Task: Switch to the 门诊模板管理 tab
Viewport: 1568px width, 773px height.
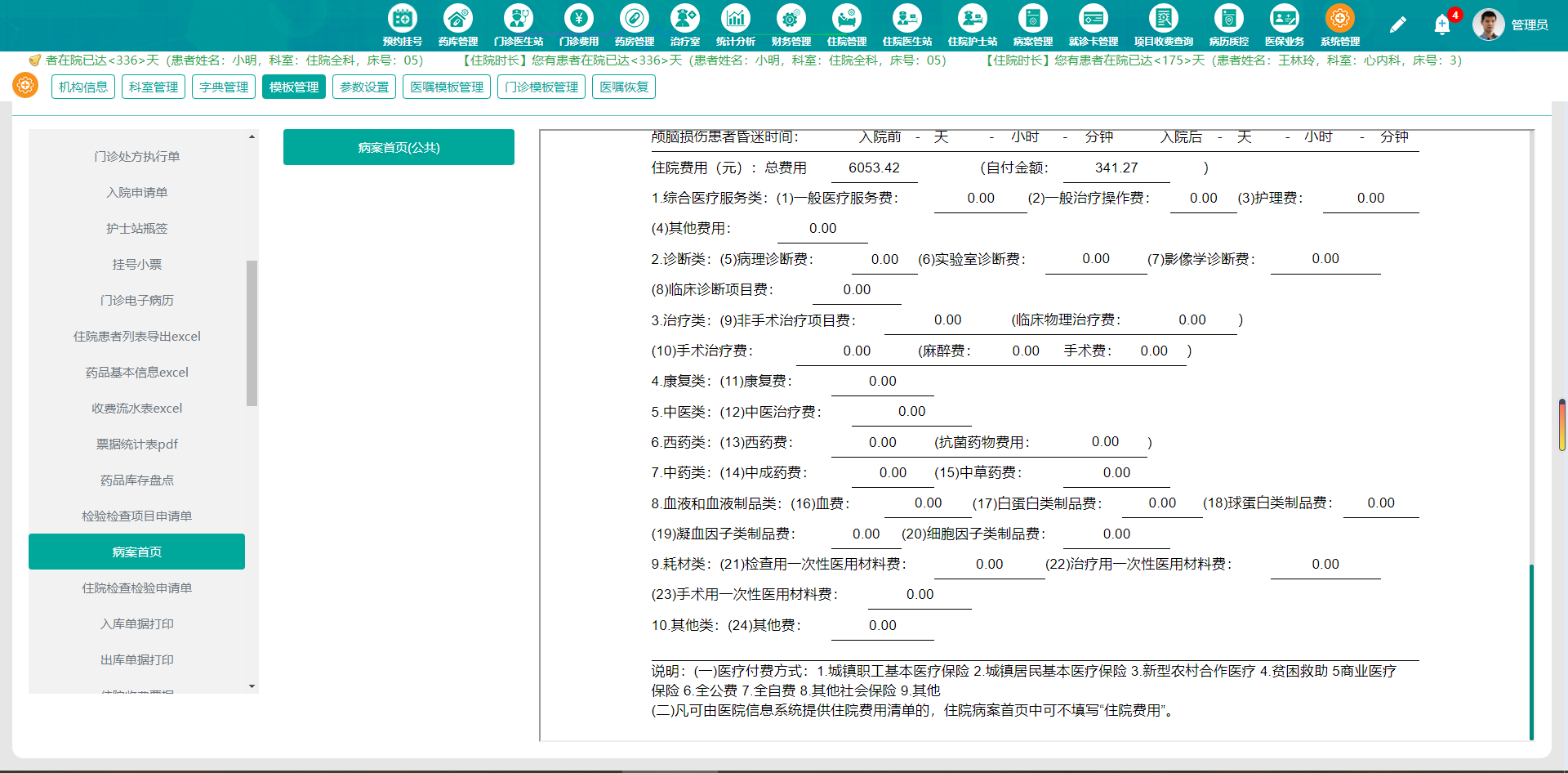Action: 541,87
